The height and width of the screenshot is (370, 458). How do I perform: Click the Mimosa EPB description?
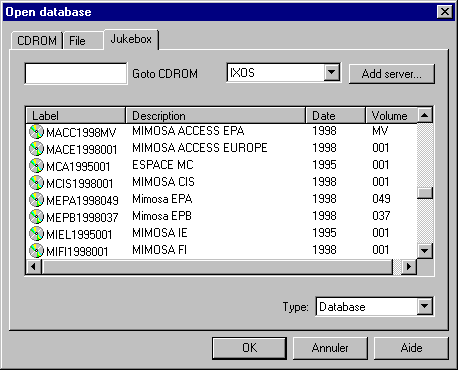click(x=162, y=216)
